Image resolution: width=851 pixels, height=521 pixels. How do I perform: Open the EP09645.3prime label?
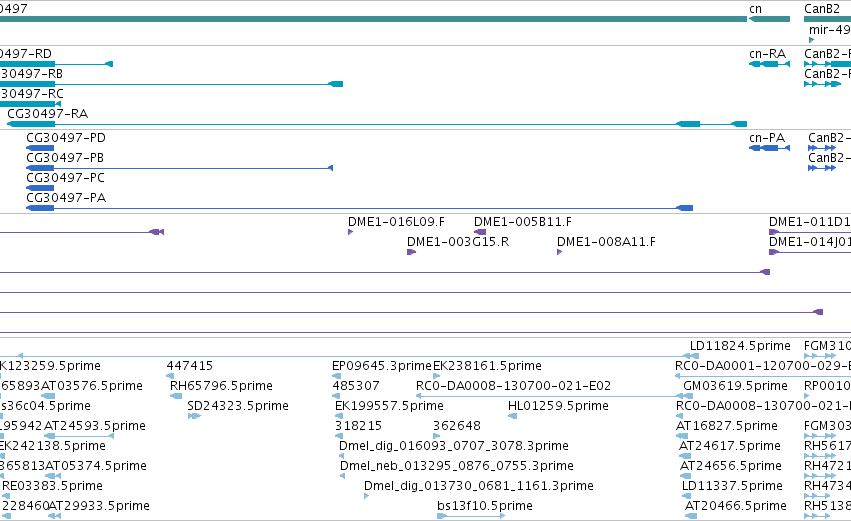tap(382, 366)
